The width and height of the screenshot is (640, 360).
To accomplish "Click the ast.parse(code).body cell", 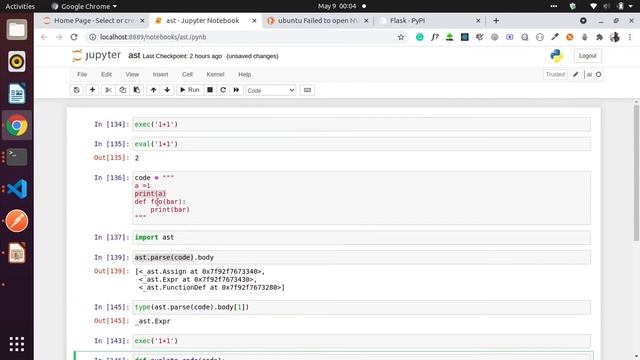I will (361, 257).
